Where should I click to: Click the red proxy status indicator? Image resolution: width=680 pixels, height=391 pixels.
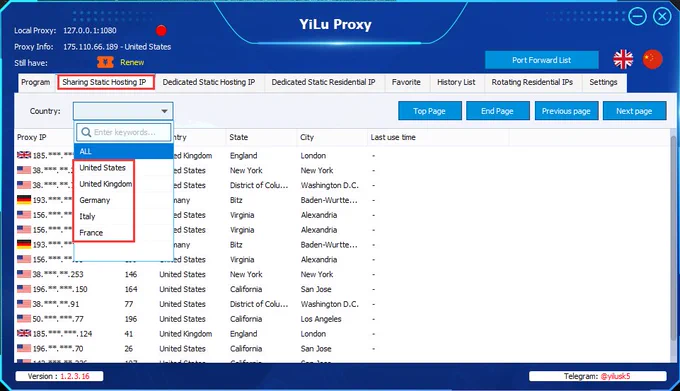pyautogui.click(x=161, y=30)
